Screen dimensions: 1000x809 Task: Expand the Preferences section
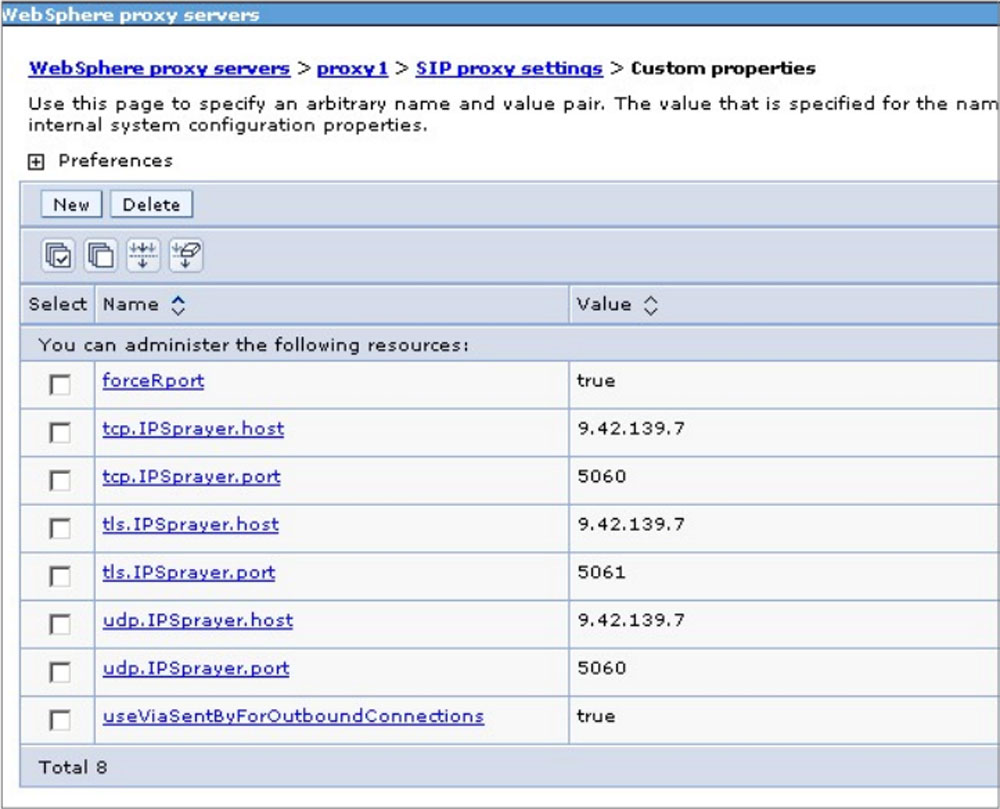tap(36, 162)
